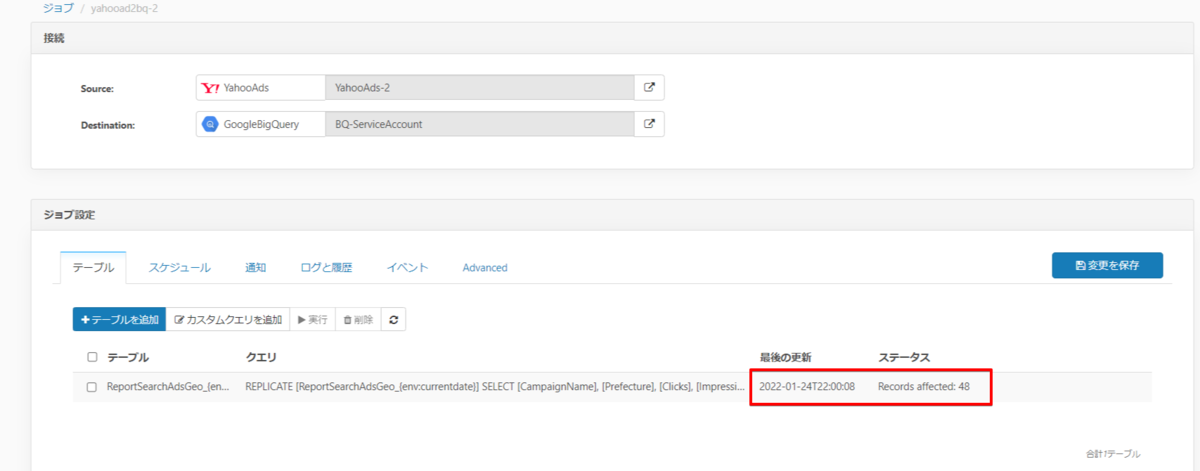Click the yahooad2bq-2 breadcrumb text
Screen dimensions: 1200x471
click(x=126, y=6)
